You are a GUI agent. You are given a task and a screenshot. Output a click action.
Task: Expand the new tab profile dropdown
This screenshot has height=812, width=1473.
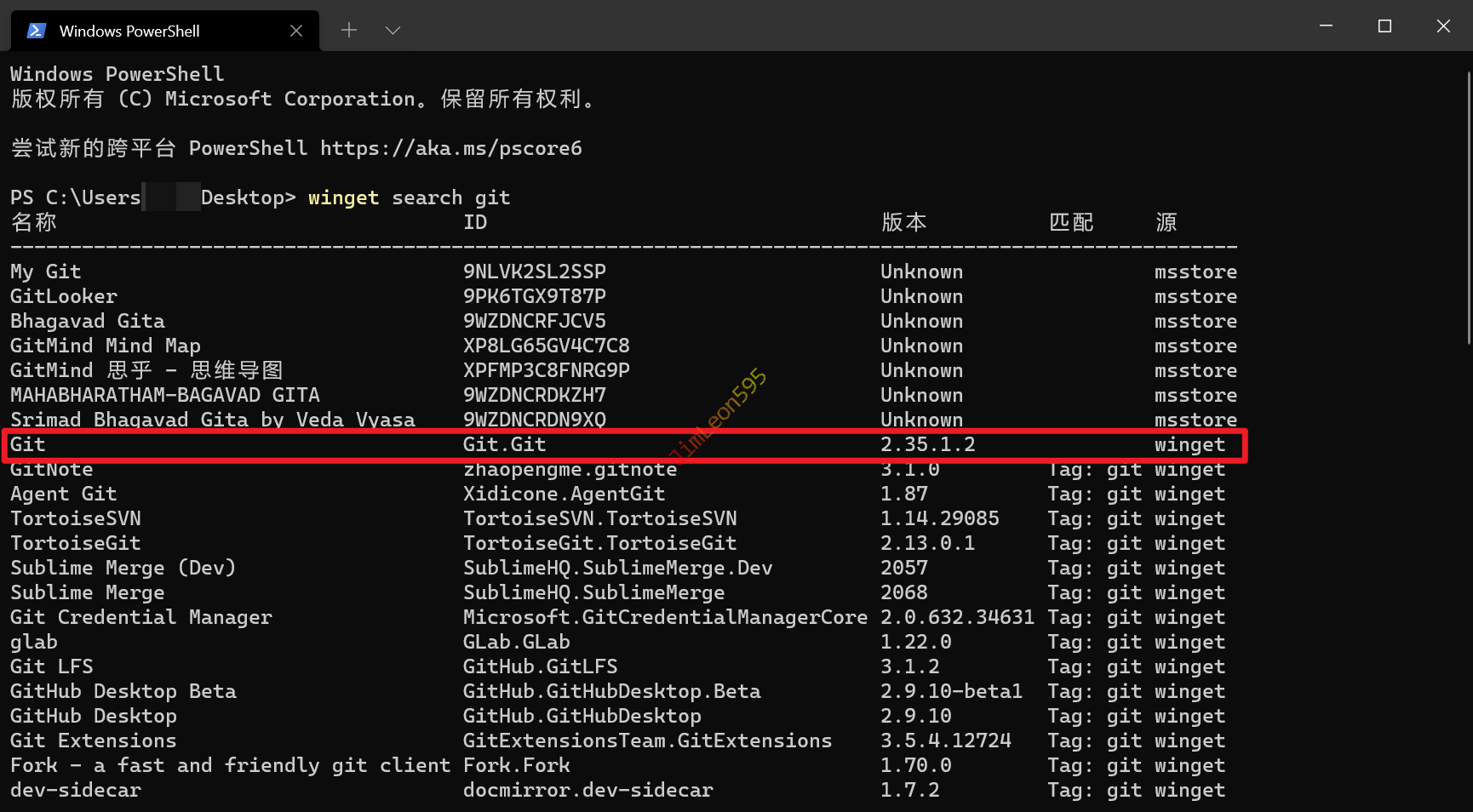393,31
